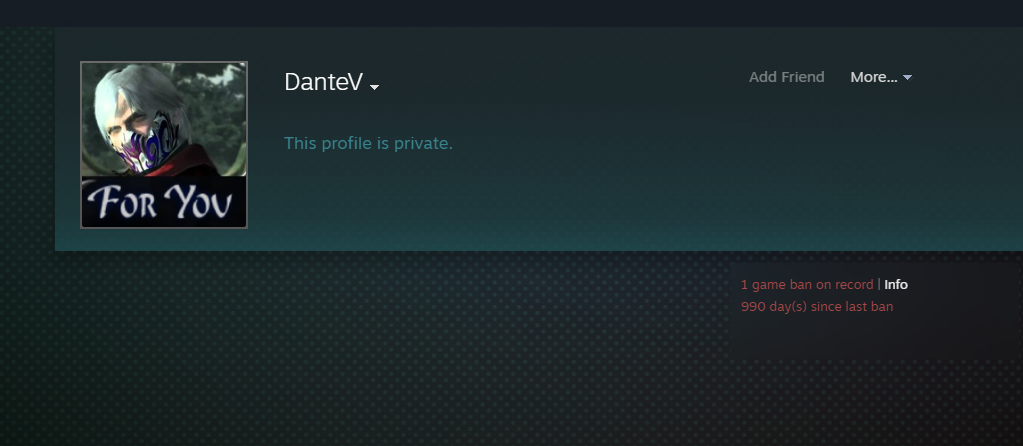Click the More... menu label
Viewport: 1023px width, 446px height.
point(874,77)
